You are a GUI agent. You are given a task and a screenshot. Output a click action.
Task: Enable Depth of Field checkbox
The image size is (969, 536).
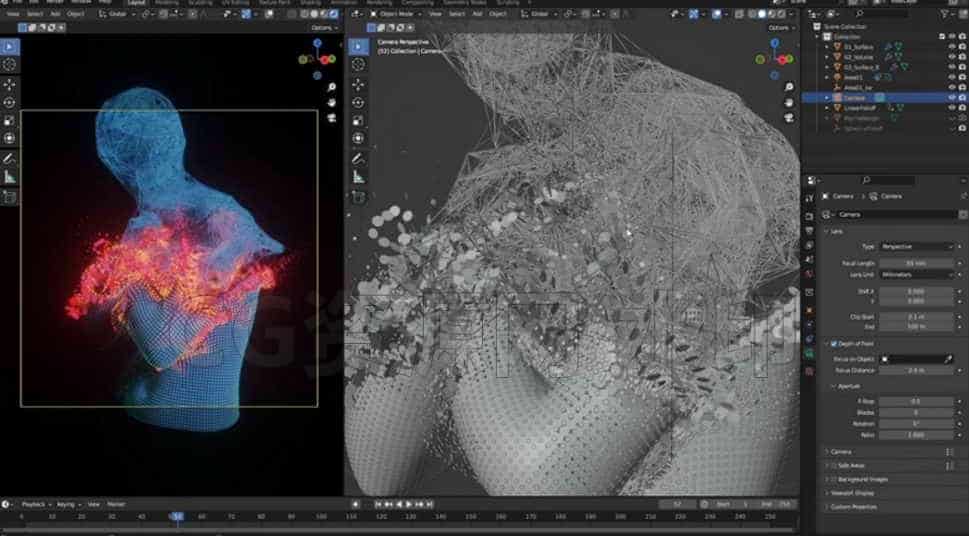point(834,344)
